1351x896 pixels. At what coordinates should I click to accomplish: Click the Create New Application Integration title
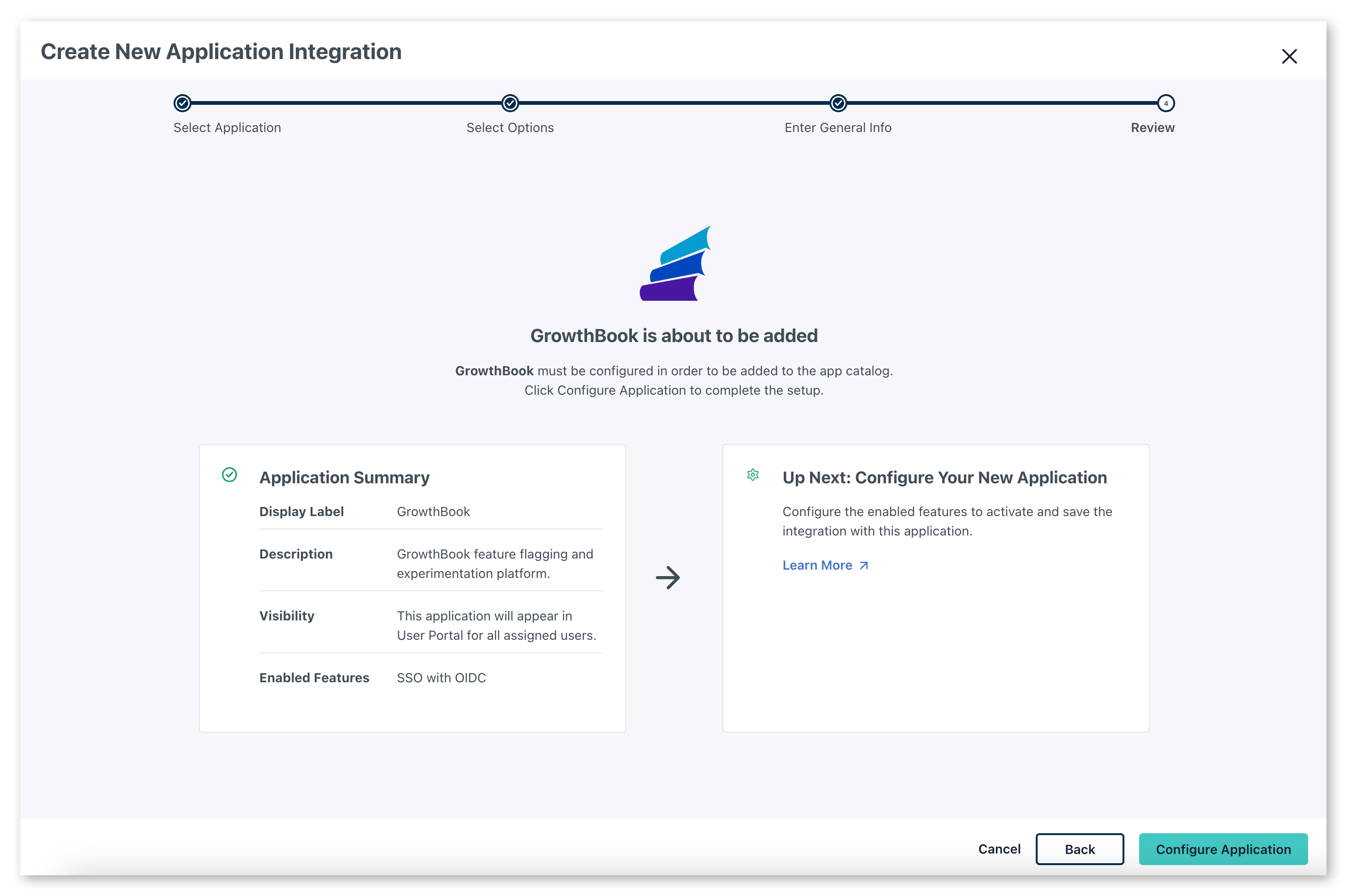click(221, 51)
